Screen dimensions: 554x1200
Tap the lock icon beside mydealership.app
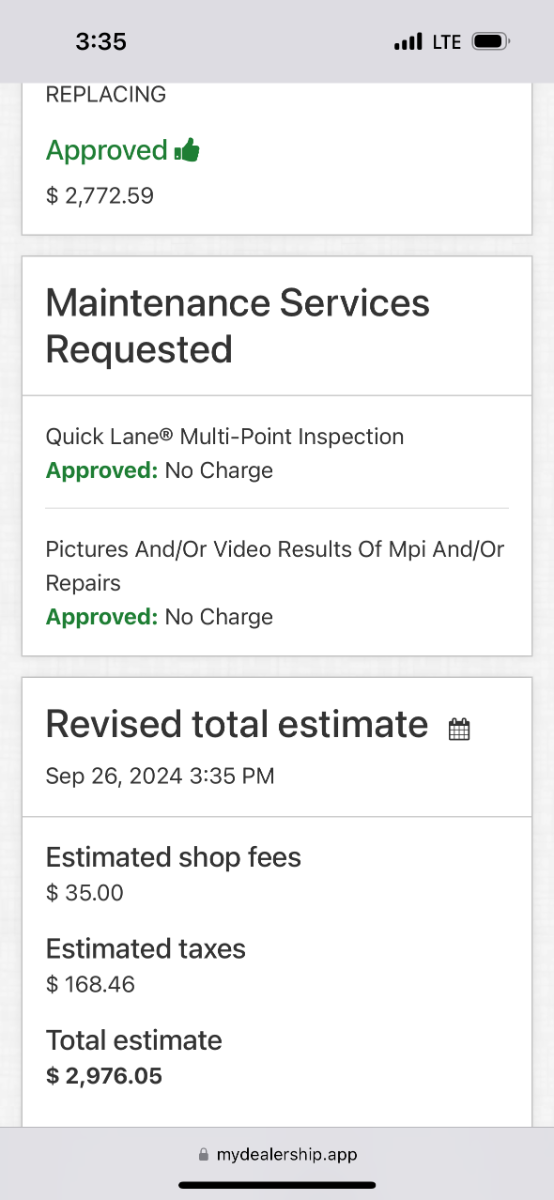coord(204,1154)
